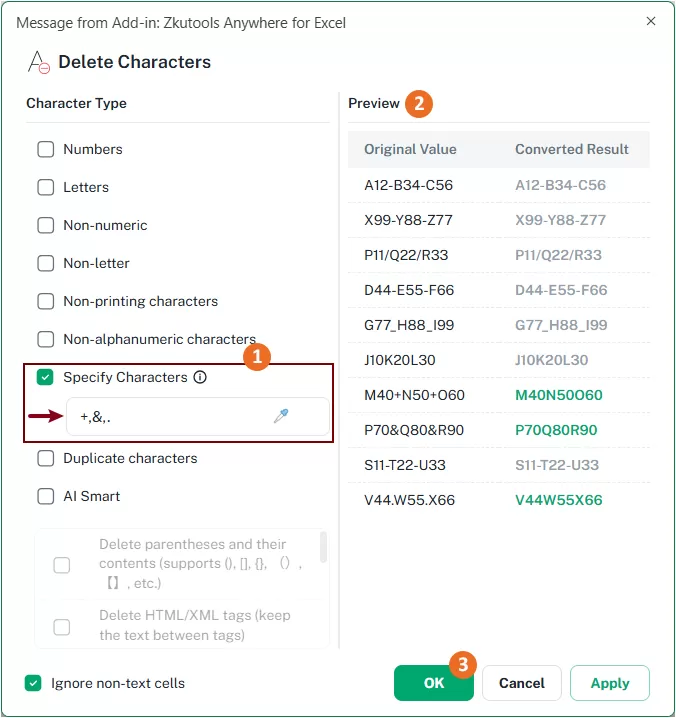Toggle Non-alphanumeric characters checkbox

tap(45, 339)
